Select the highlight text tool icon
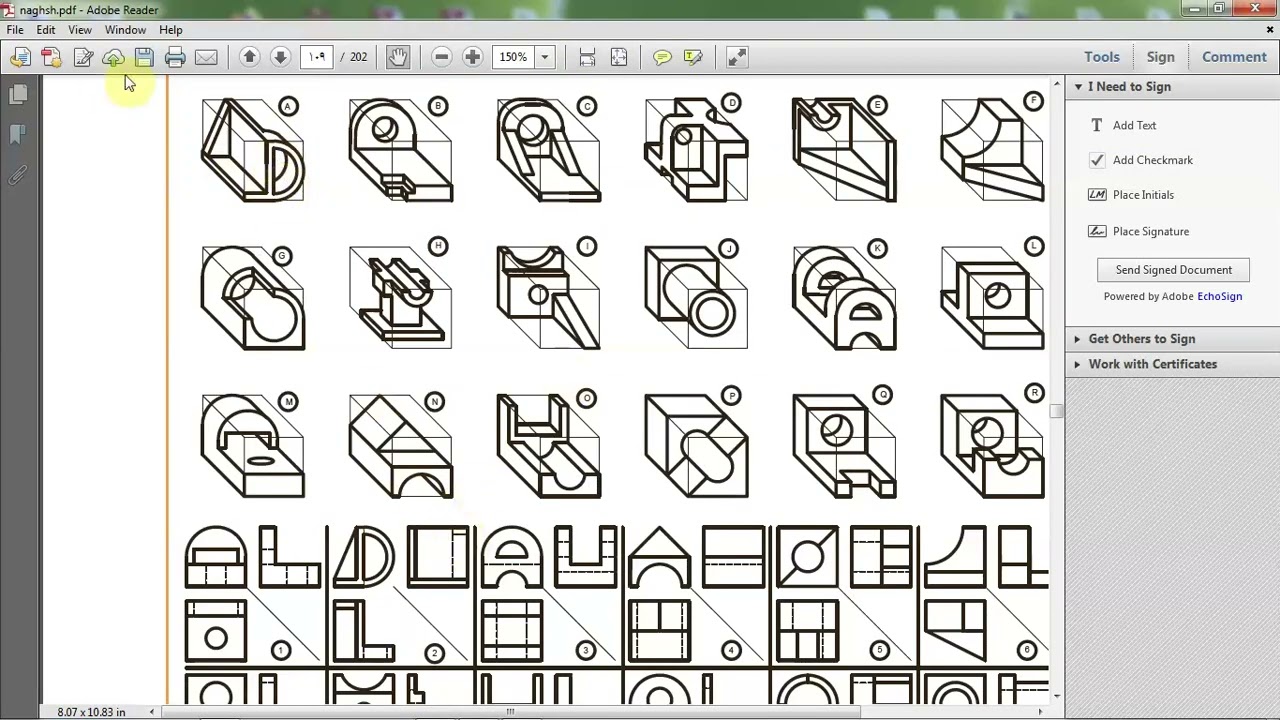This screenshot has height=720, width=1280. point(693,57)
